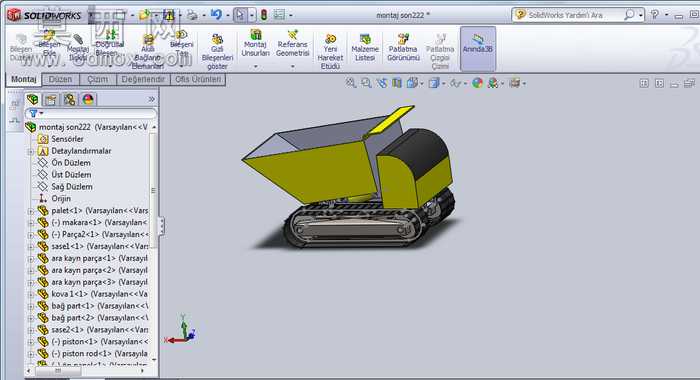Open the Edit Appearance color ball
Image resolution: width=700 pixels, height=380 pixels.
(x=477, y=83)
